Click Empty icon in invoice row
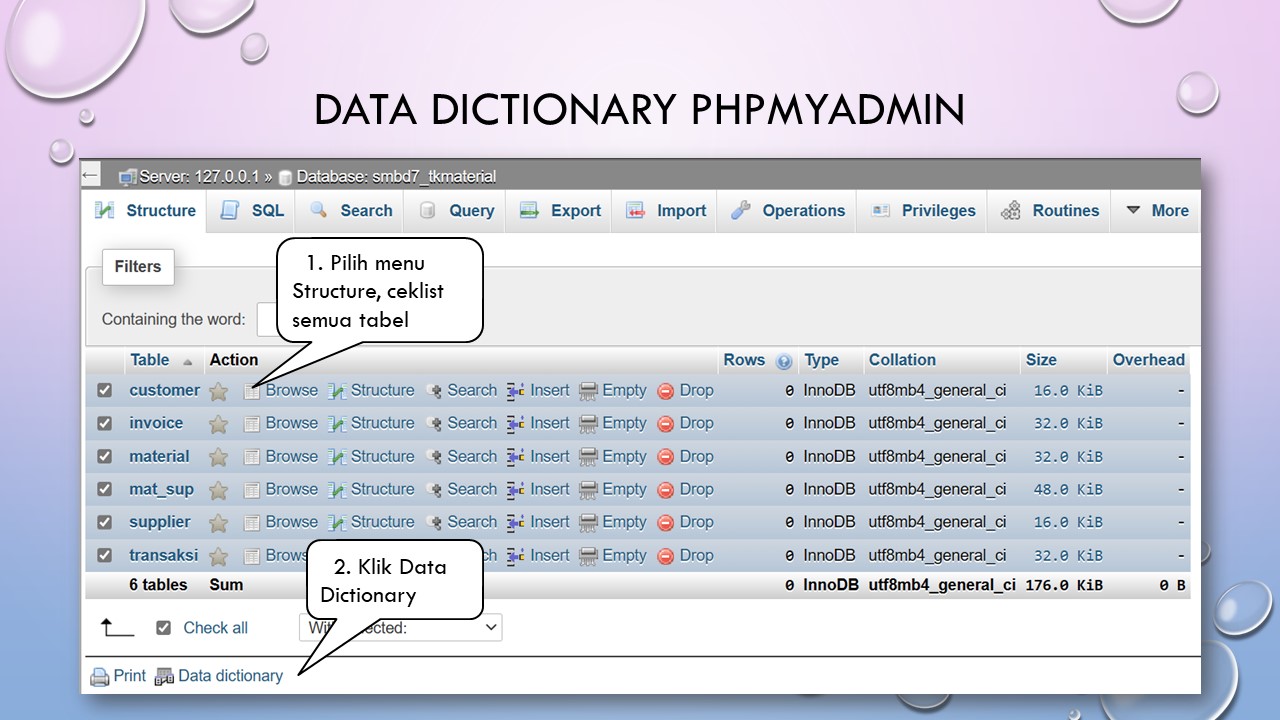Image resolution: width=1280 pixels, height=720 pixels. 589,424
